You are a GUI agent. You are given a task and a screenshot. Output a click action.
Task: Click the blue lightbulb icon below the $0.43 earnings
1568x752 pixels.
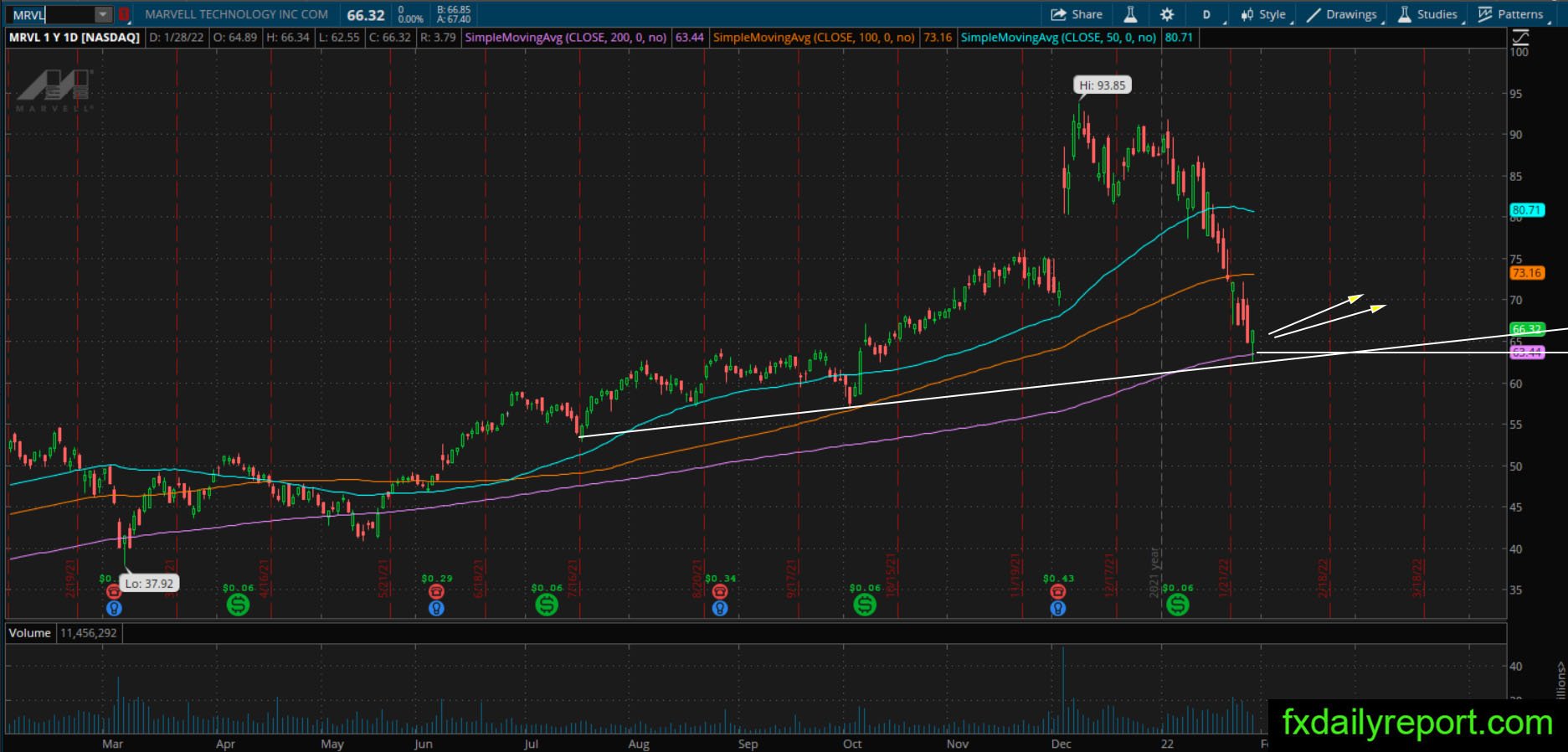pos(1058,608)
